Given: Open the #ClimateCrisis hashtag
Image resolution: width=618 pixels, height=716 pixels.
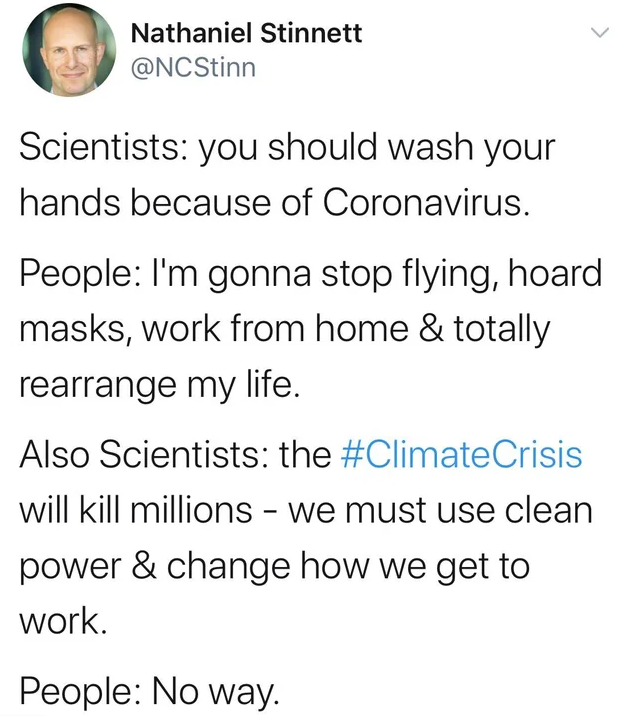Looking at the screenshot, I should tap(461, 454).
